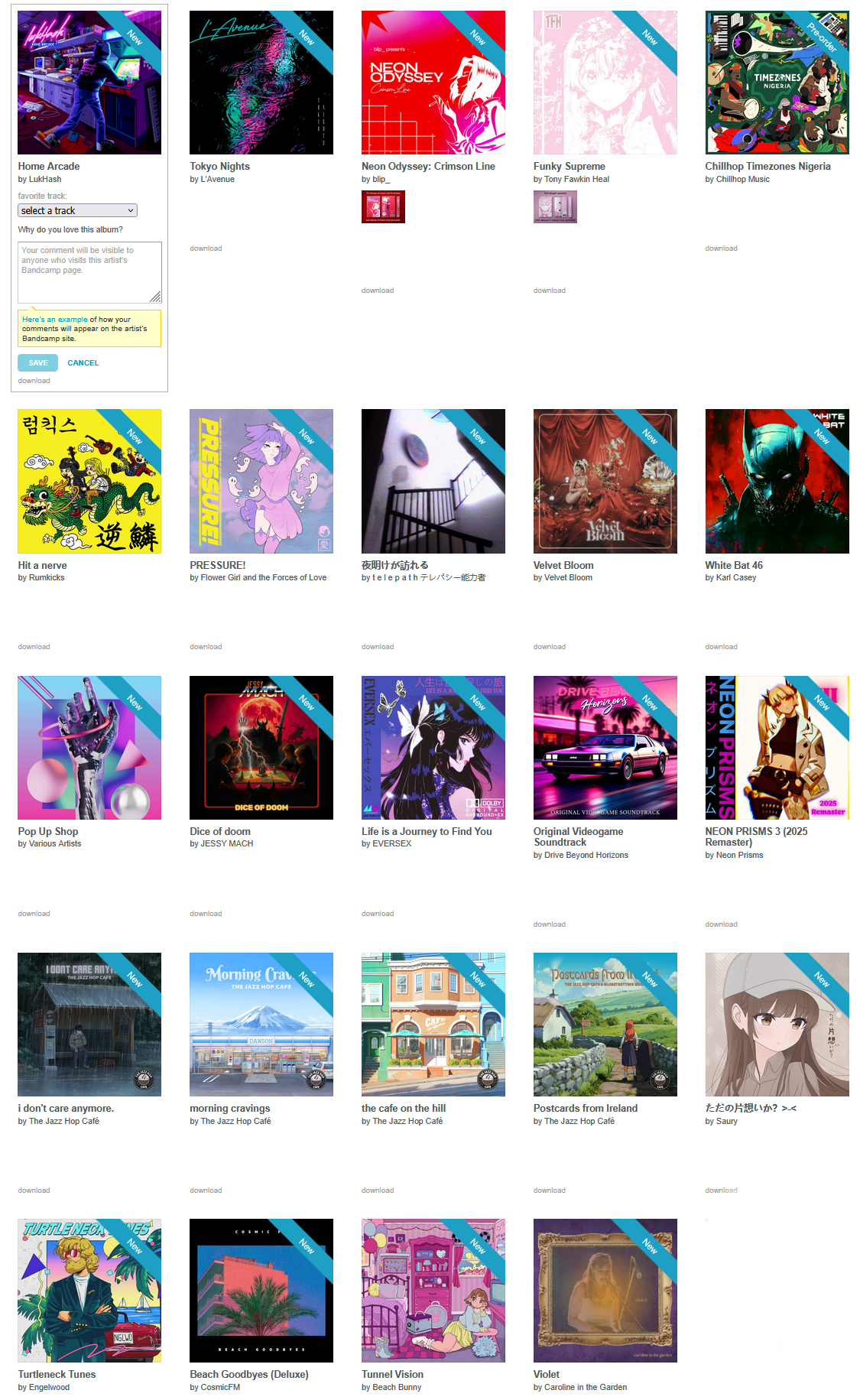Download Life is a Journey to Find You
Viewport: 860px width, 1400px height.
[x=378, y=914]
